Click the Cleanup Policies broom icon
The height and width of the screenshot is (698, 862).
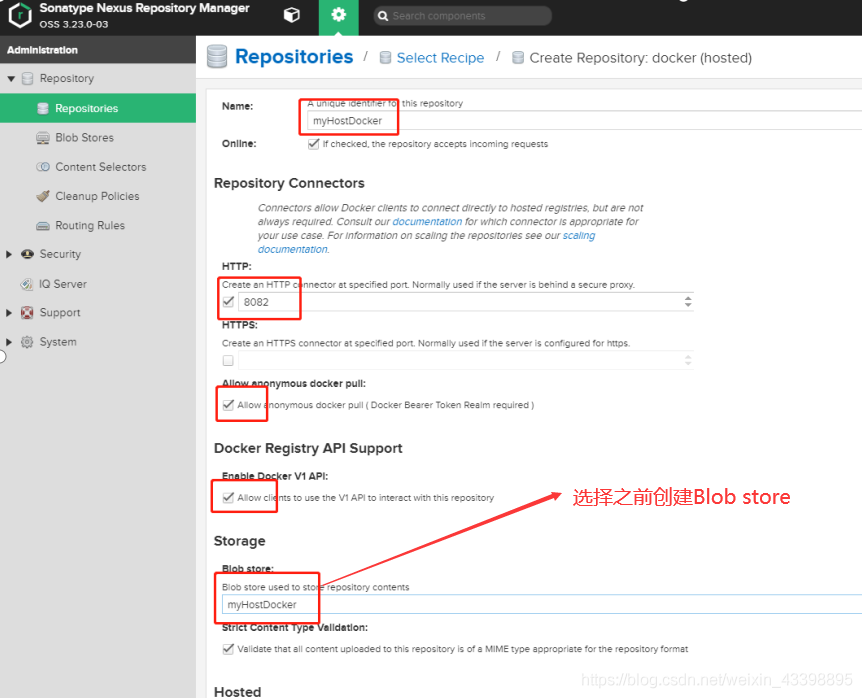pos(43,196)
